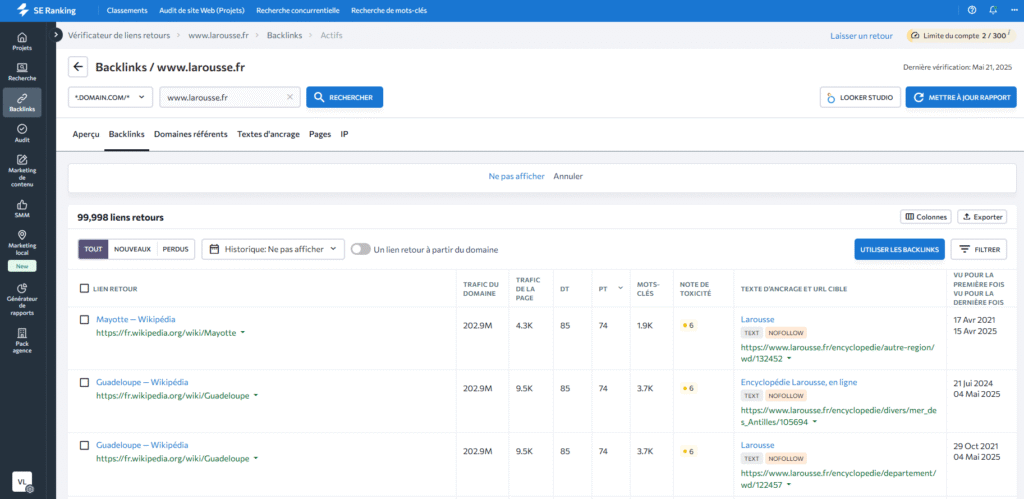1024x499 pixels.
Task: Click the LOOKER STUDIO button
Action: [861, 97]
